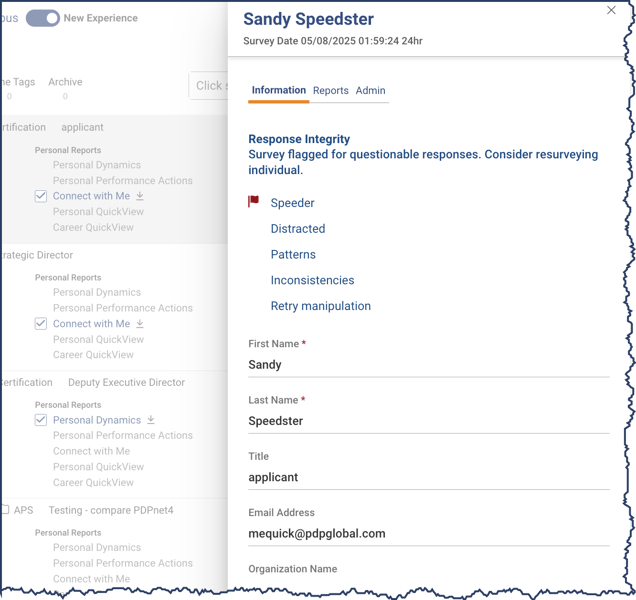Open Deputy Executive Director's Personal Dynamics link
Image resolution: width=636 pixels, height=600 pixels.
tap(97, 420)
